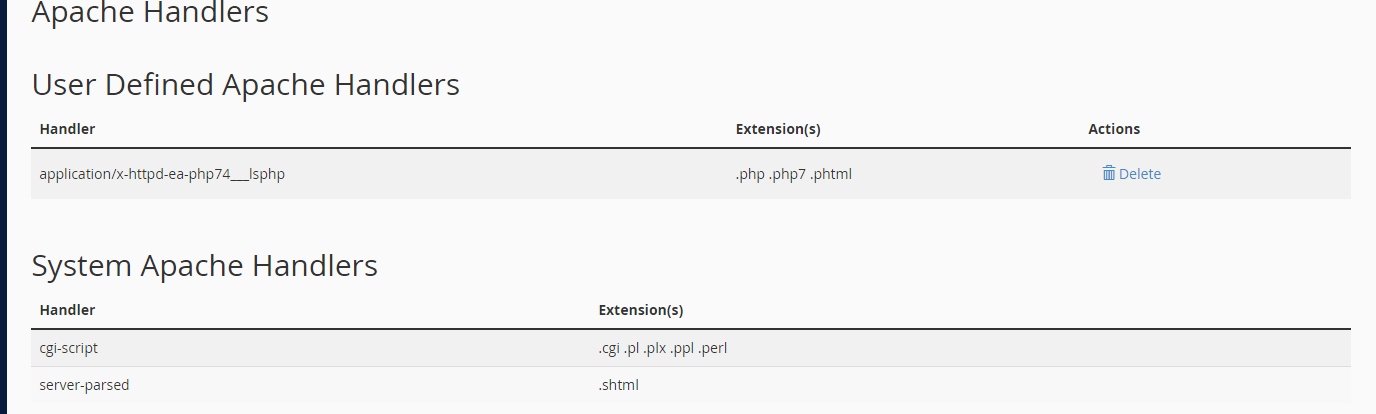This screenshot has width=1376, height=414.
Task: Click Handler header in User Defined table
Action: click(67, 129)
